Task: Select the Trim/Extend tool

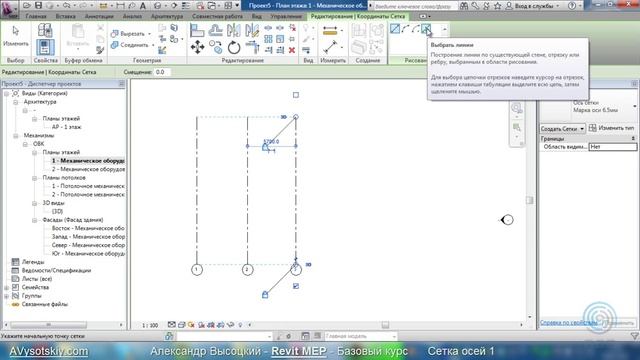Action: [252, 47]
